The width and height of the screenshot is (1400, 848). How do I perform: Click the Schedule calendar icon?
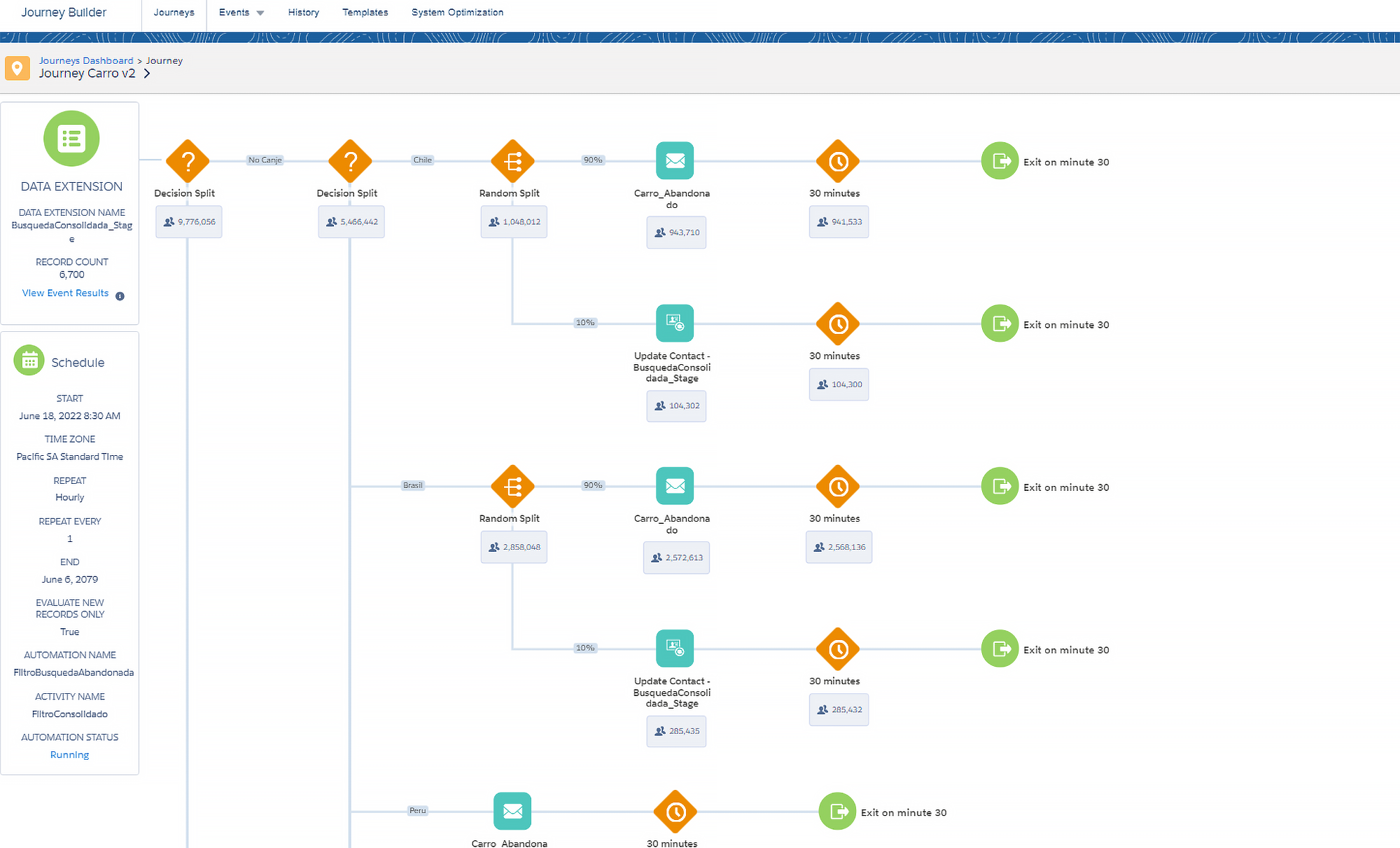(29, 361)
